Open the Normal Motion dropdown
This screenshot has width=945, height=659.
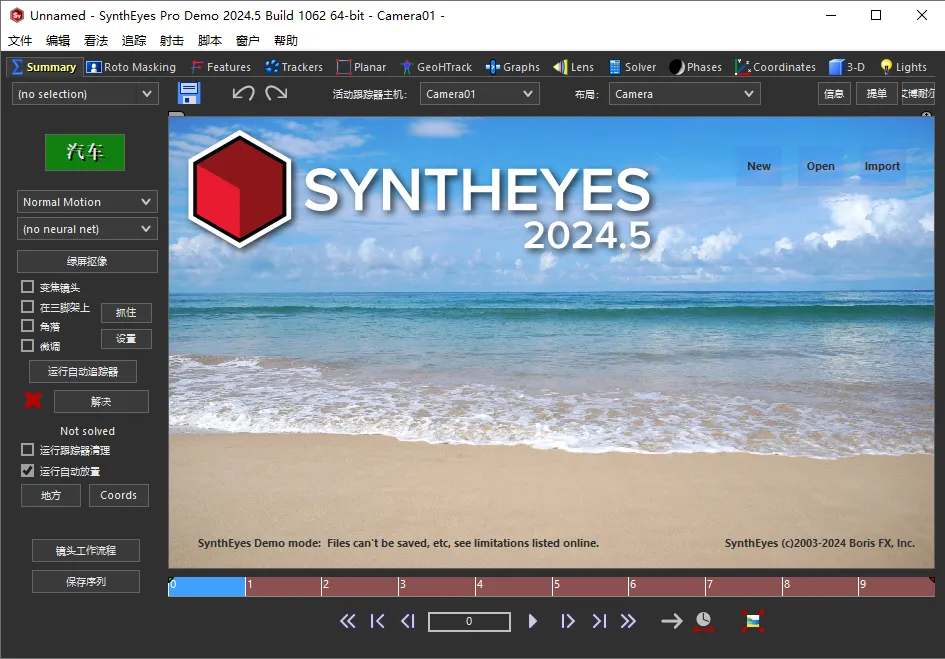point(87,202)
